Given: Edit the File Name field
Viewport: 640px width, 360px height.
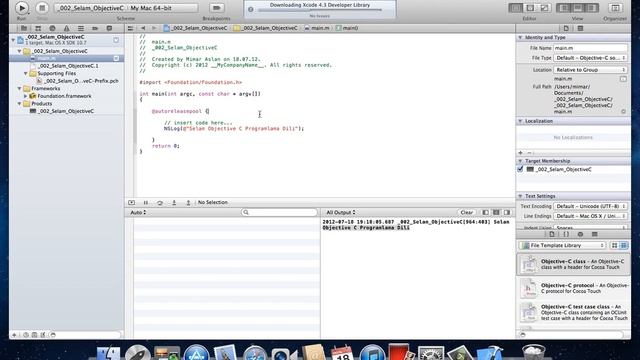Looking at the screenshot, I should coord(590,48).
